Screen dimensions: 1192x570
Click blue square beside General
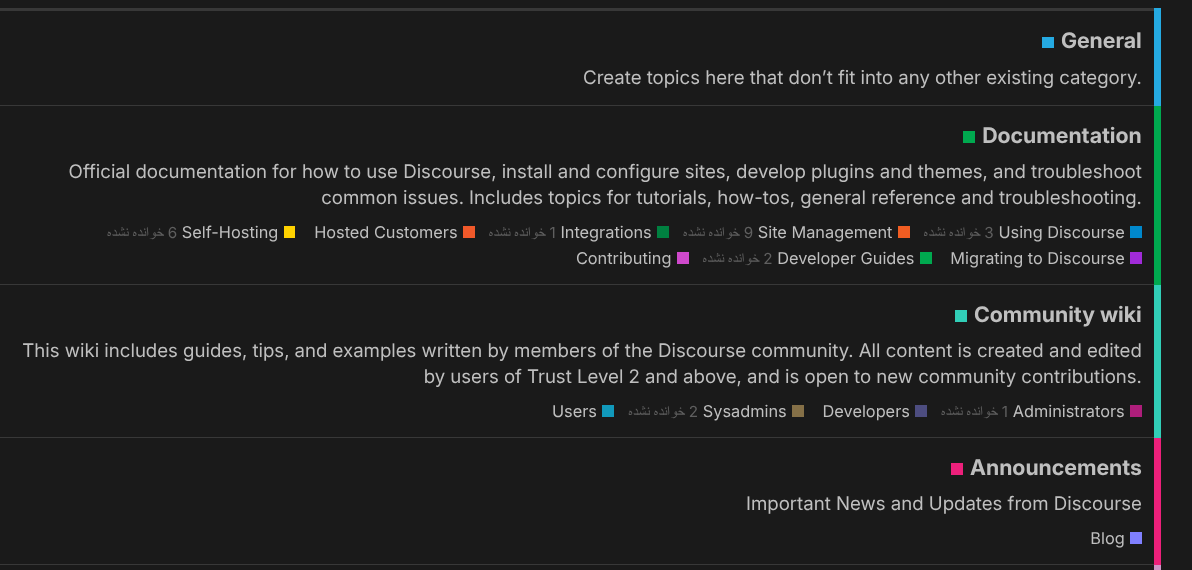(x=1048, y=43)
